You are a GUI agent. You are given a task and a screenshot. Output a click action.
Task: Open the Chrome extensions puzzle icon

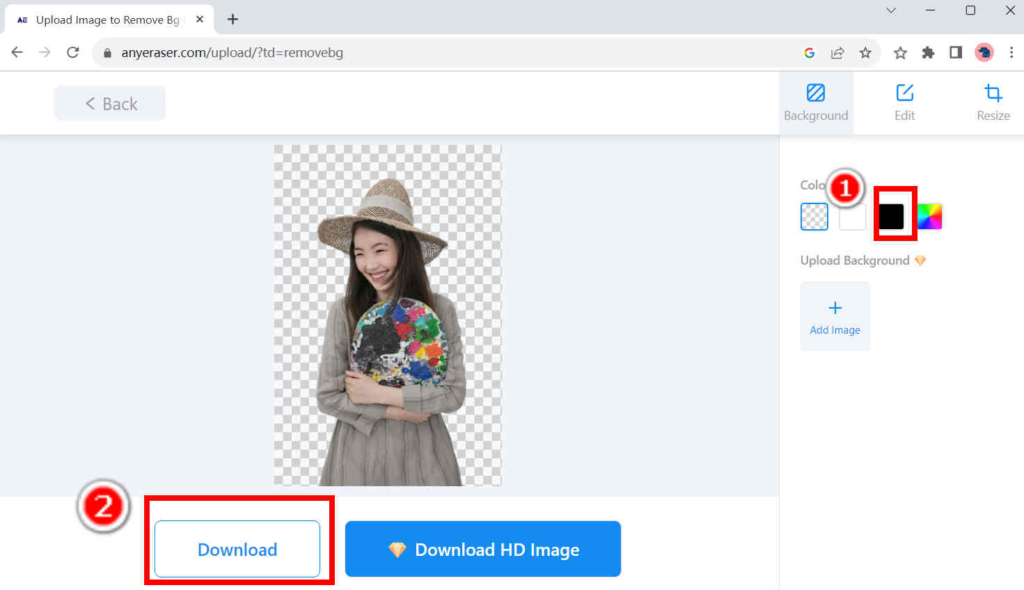pos(927,52)
